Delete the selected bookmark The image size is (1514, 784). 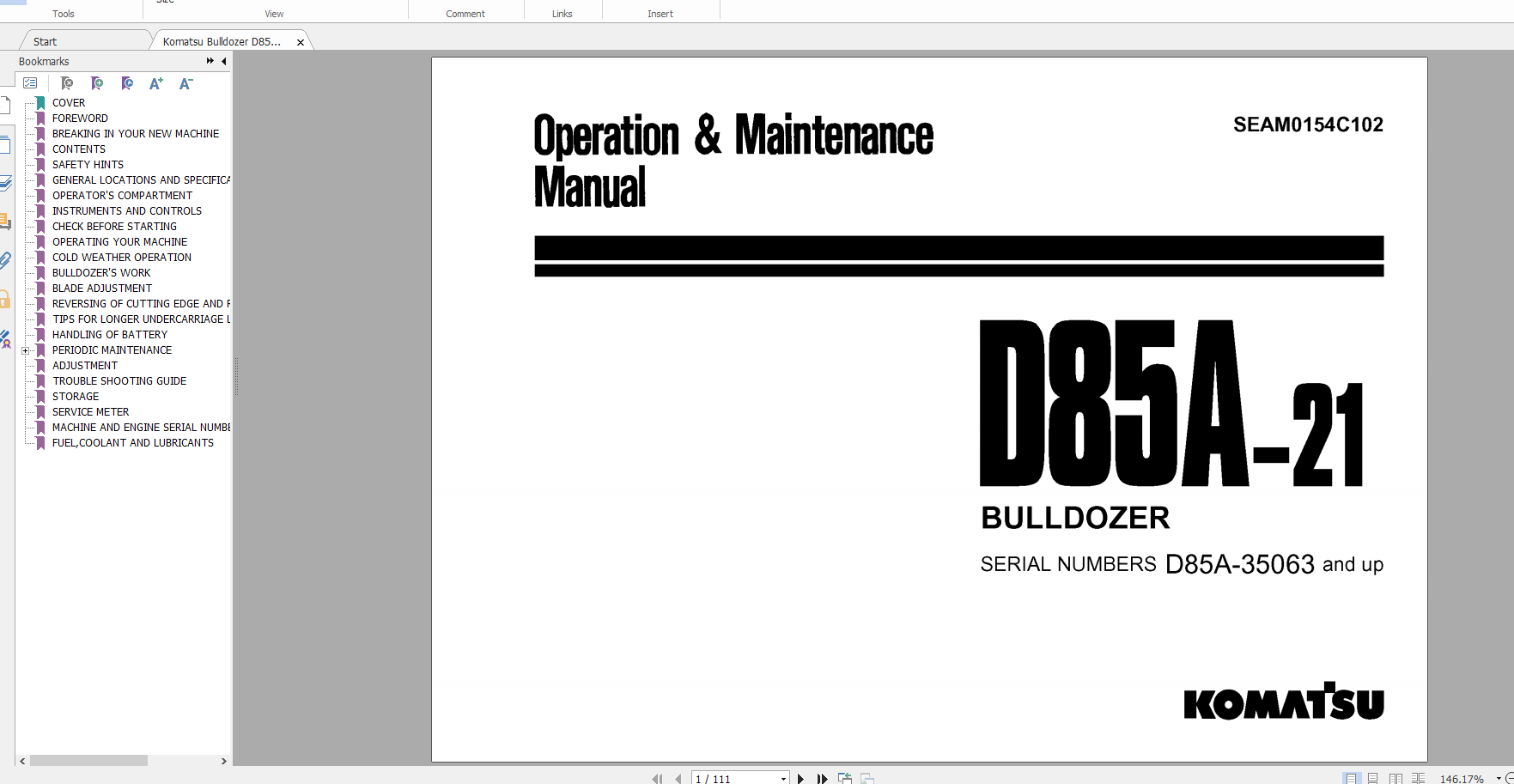point(67,83)
